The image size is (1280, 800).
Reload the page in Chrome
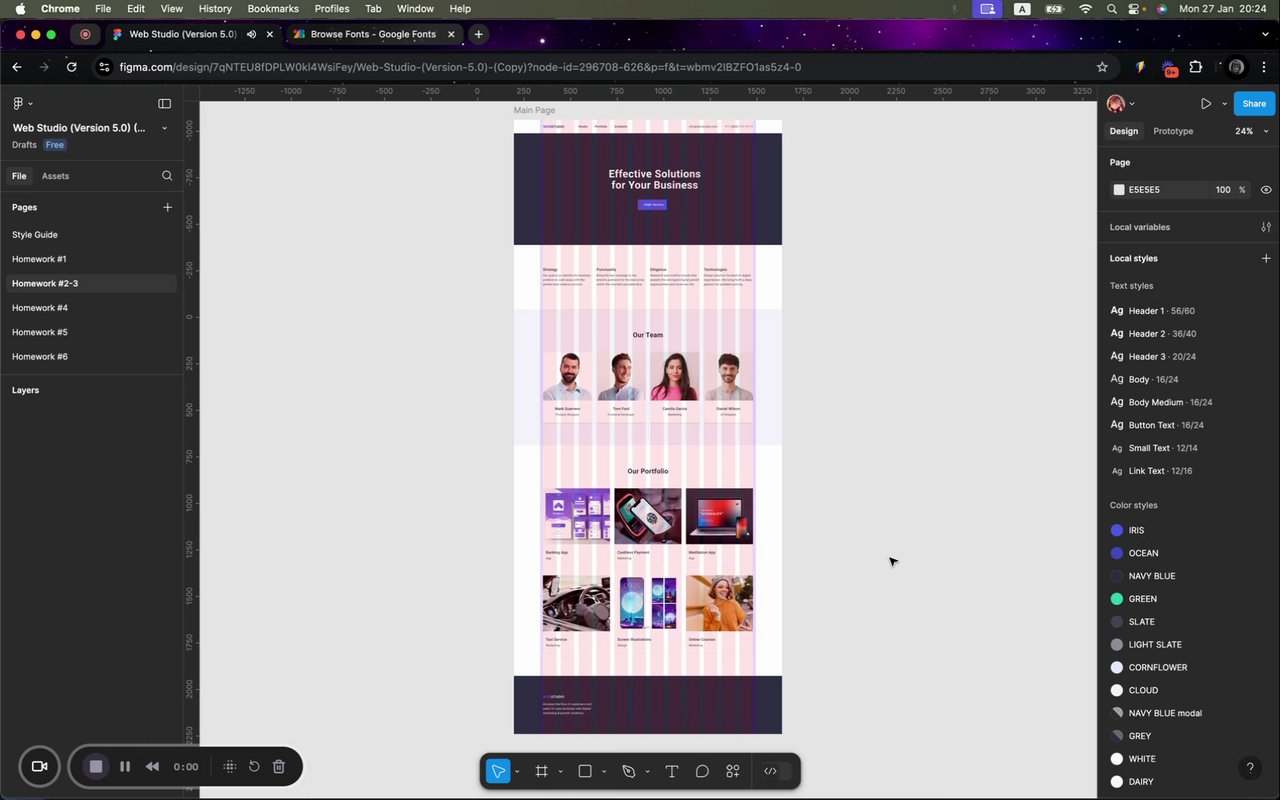[72, 67]
